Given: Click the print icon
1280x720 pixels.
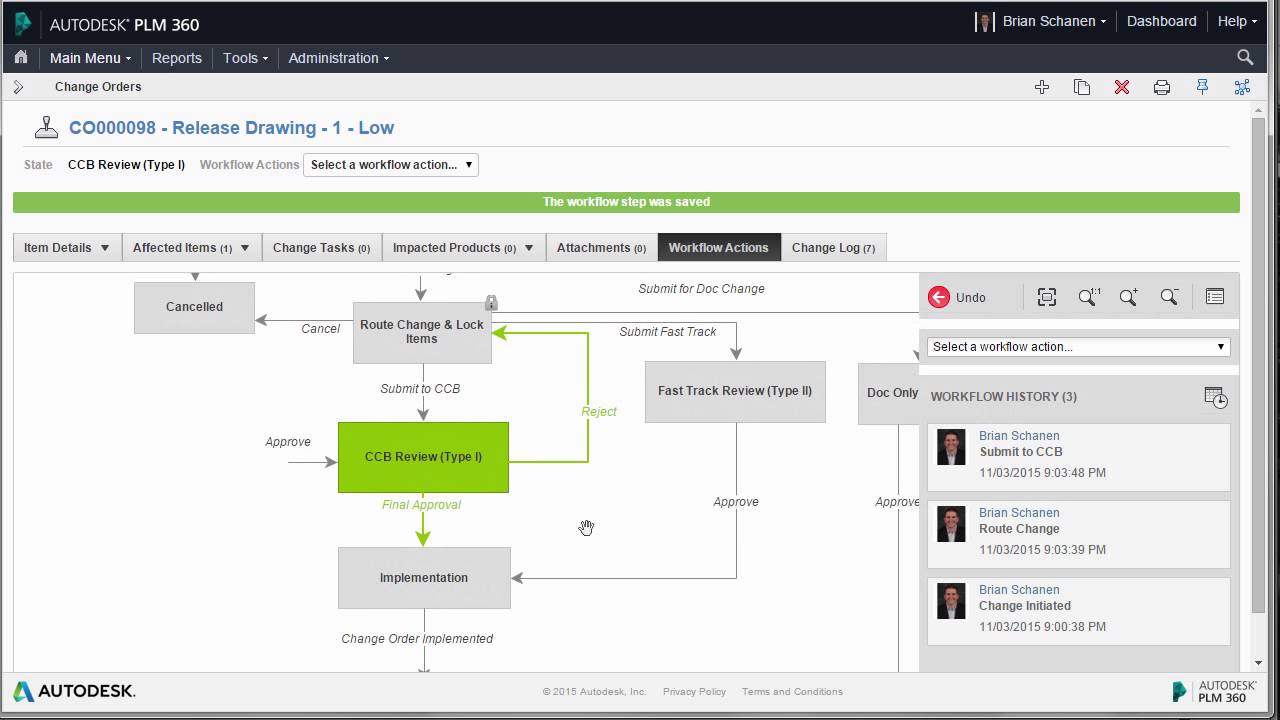Looking at the screenshot, I should coord(1162,87).
